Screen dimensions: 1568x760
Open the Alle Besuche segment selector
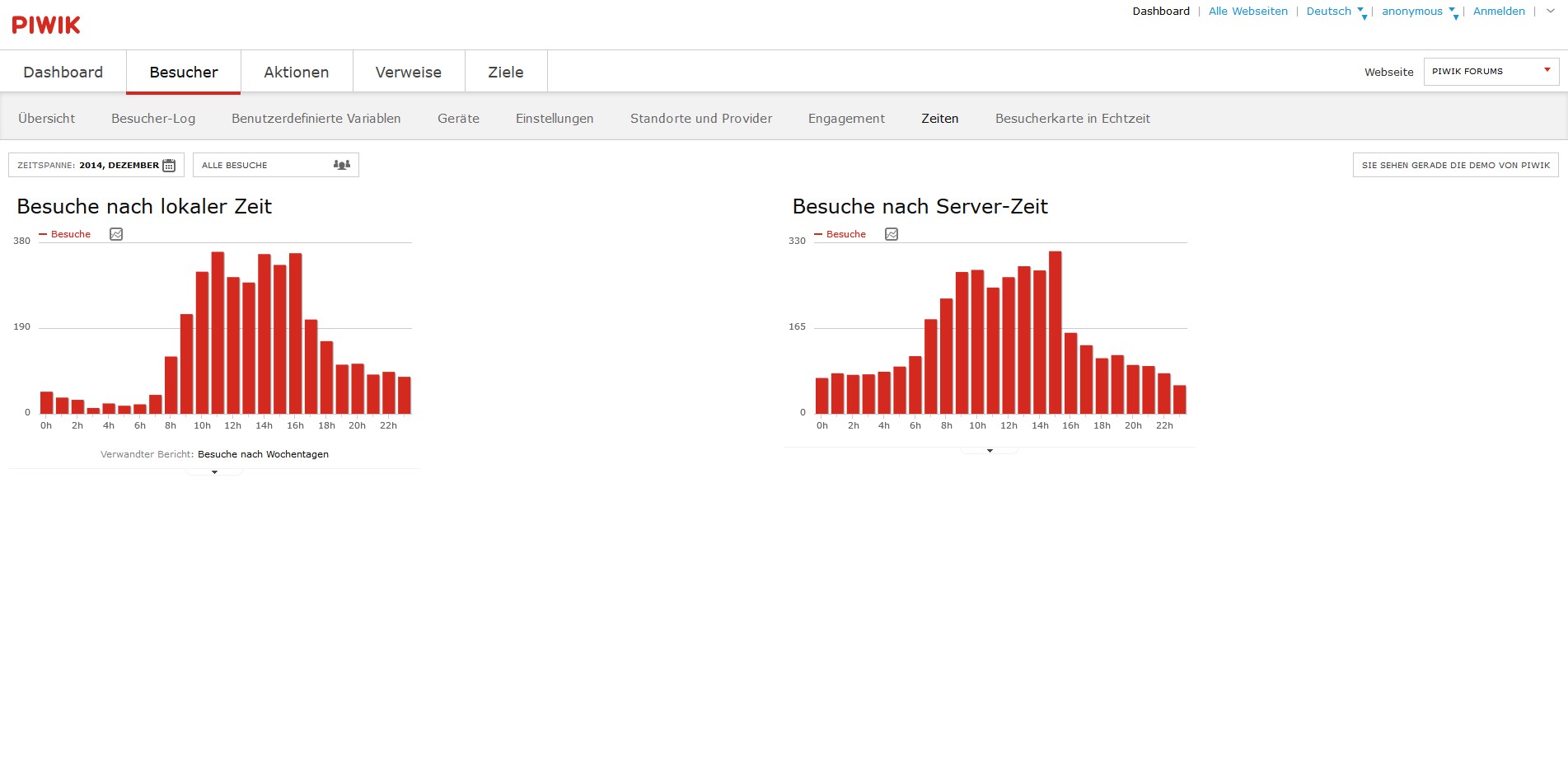[276, 165]
